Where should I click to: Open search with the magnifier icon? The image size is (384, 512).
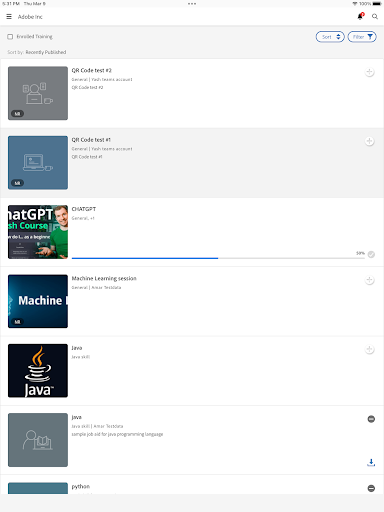375,16
